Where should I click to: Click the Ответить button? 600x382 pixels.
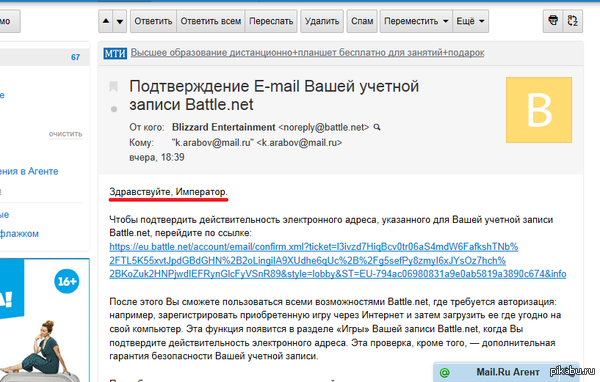pyautogui.click(x=153, y=21)
